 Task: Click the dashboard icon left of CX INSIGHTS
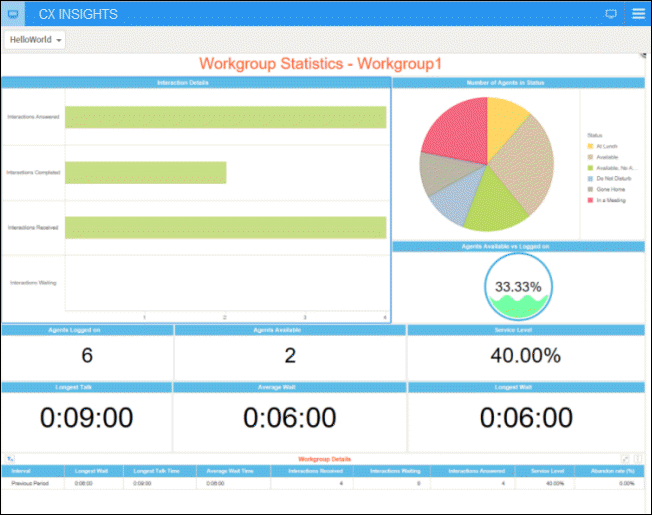click(x=13, y=14)
